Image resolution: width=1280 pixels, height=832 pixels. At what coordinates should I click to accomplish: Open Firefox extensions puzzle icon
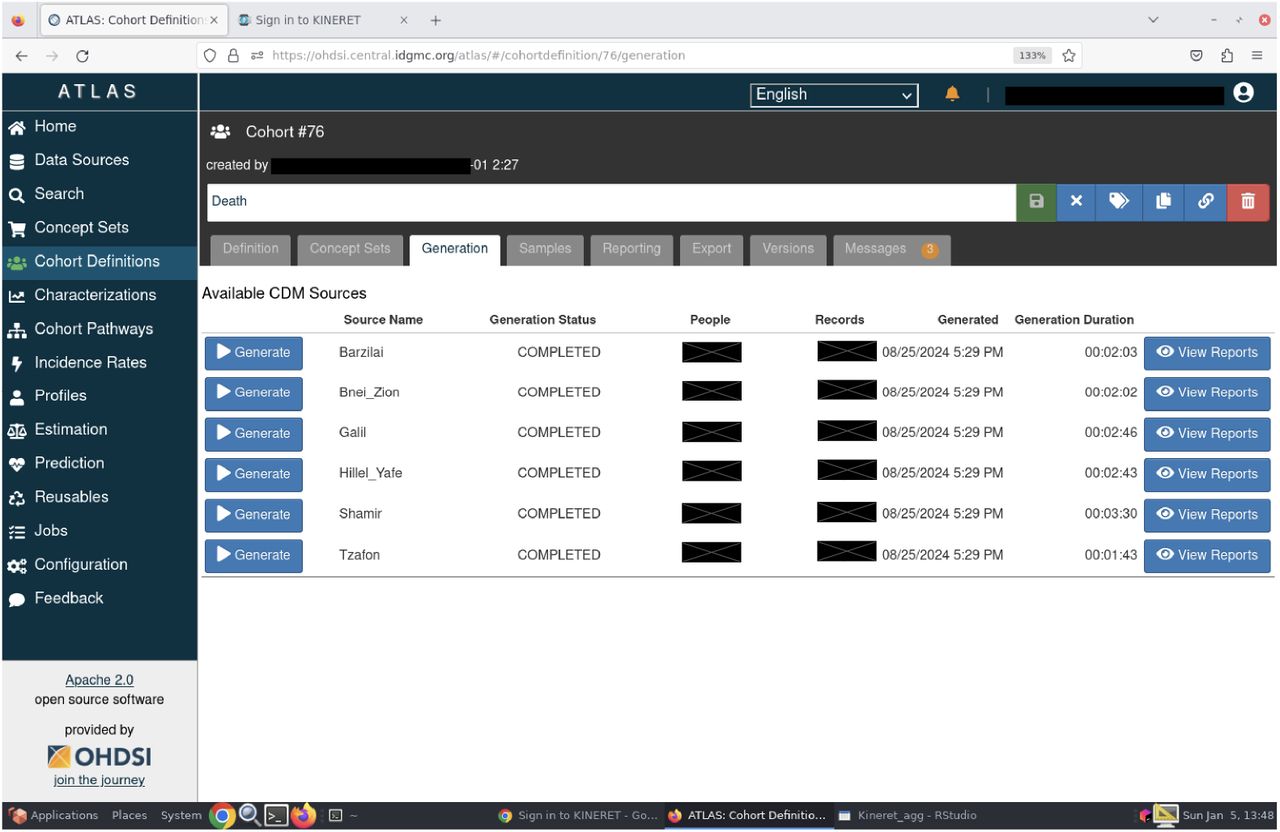click(x=1226, y=56)
